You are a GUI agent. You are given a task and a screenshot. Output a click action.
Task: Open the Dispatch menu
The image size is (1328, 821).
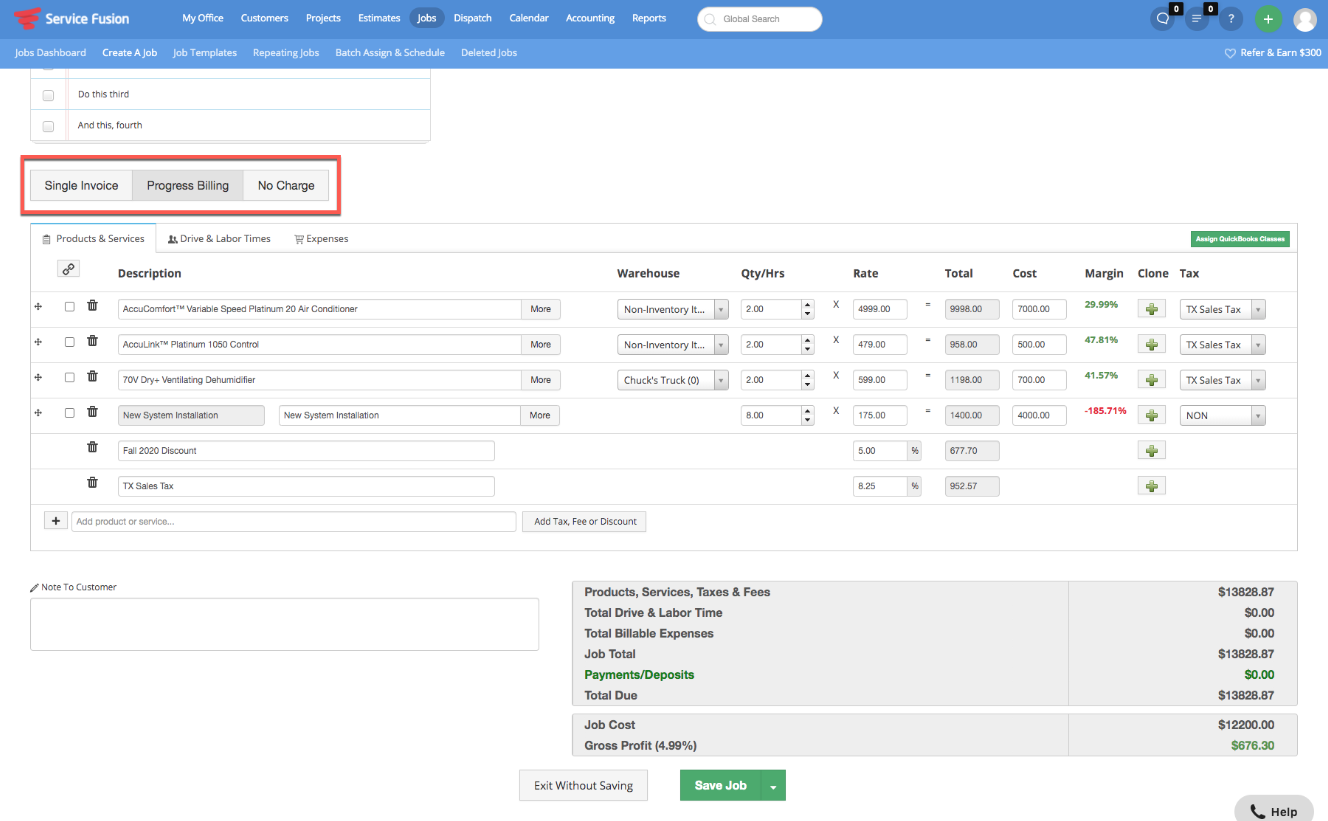click(x=473, y=18)
